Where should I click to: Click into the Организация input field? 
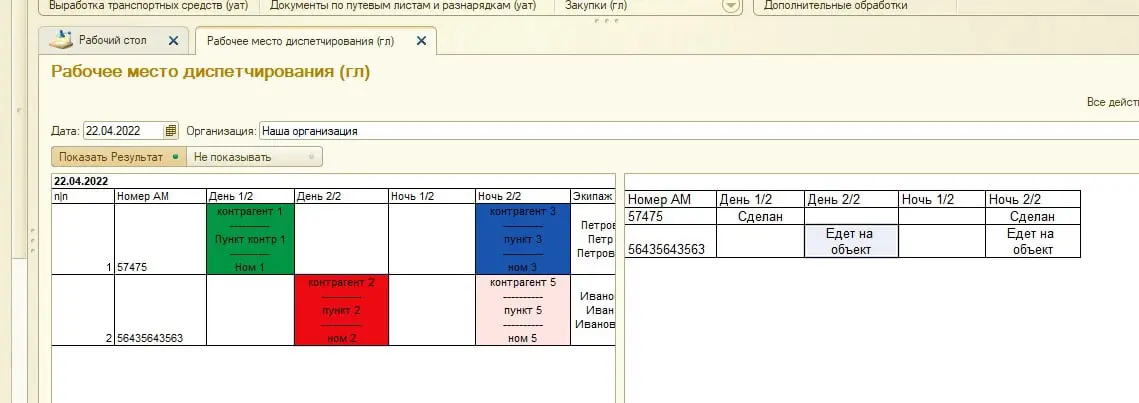click(690, 131)
